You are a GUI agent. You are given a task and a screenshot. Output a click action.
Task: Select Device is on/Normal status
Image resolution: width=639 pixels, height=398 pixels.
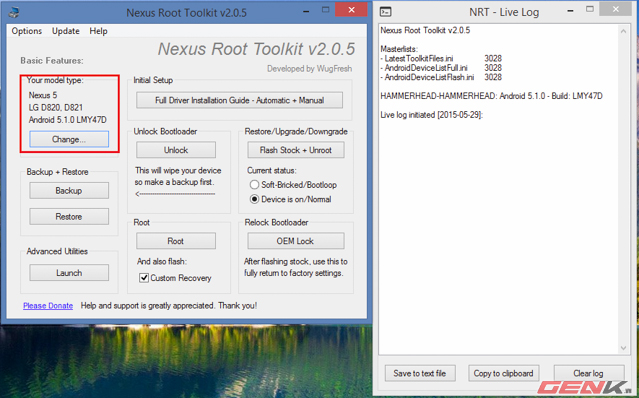[254, 199]
